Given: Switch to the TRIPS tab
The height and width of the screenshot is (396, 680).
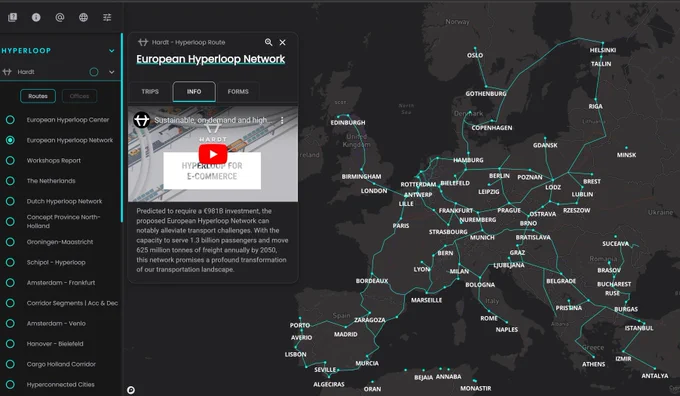Looking at the screenshot, I should [x=150, y=92].
